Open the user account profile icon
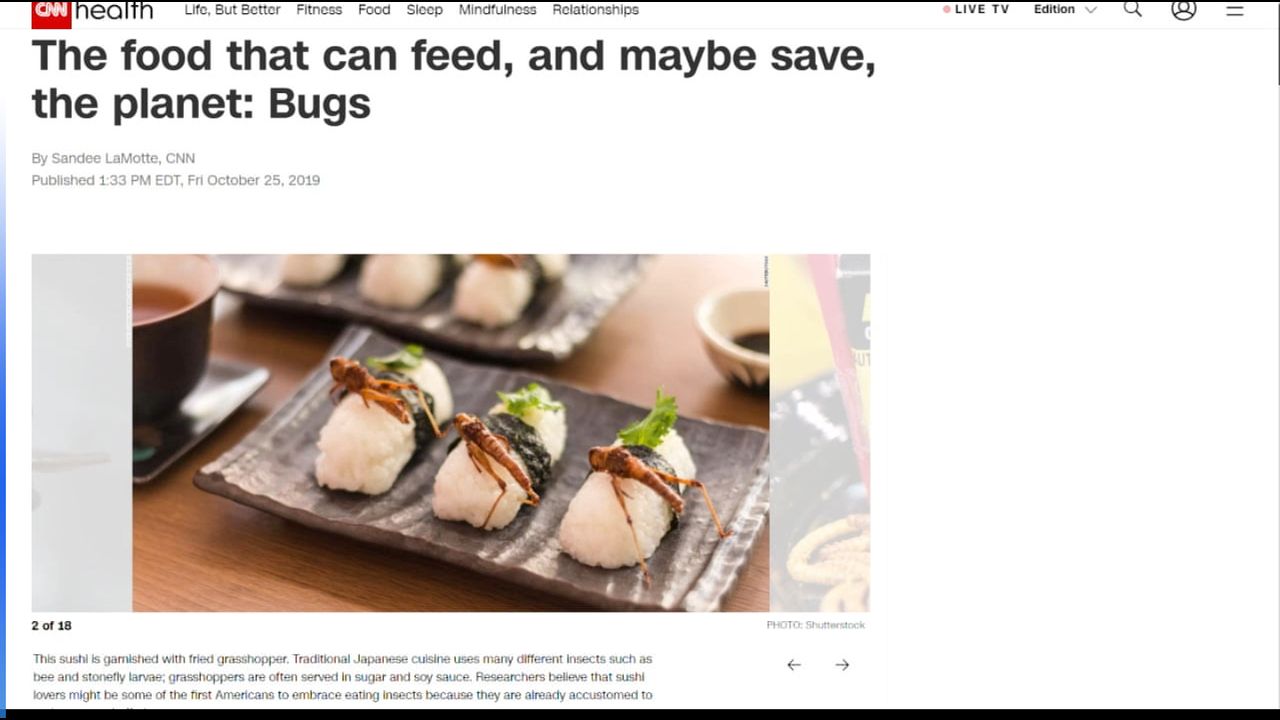The height and width of the screenshot is (720, 1280). [x=1184, y=9]
